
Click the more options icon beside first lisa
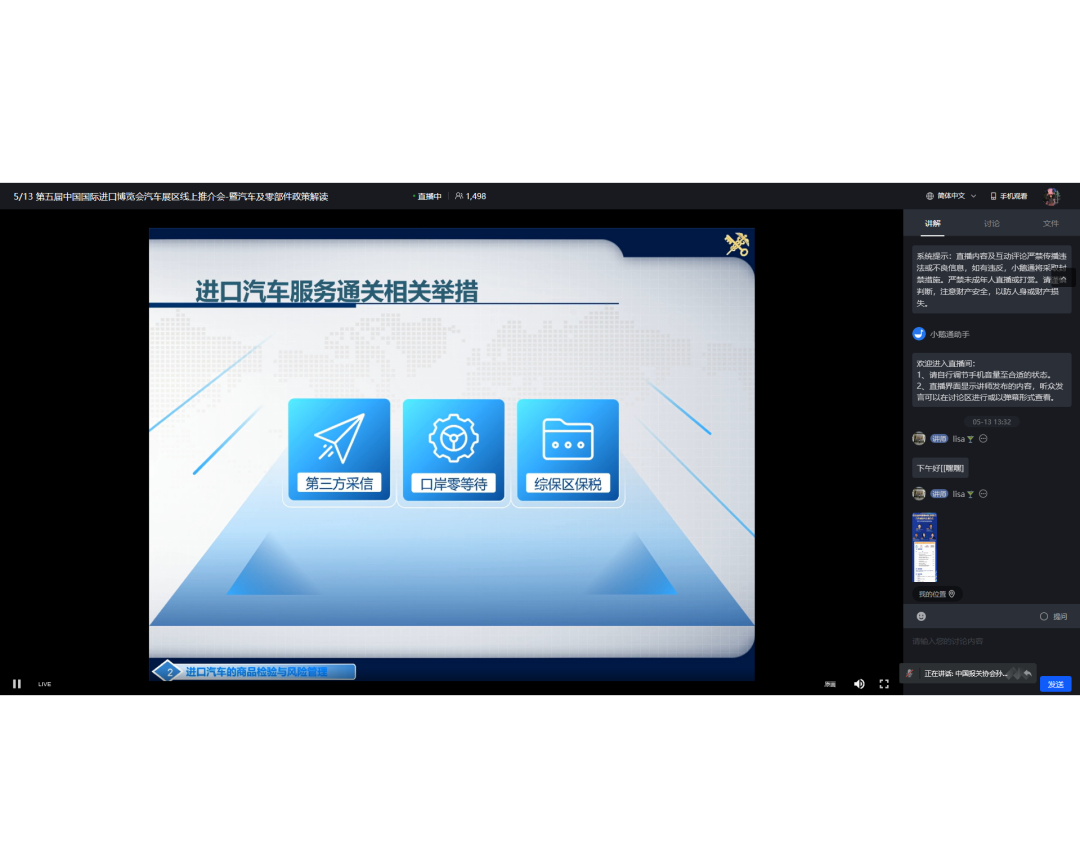[983, 439]
